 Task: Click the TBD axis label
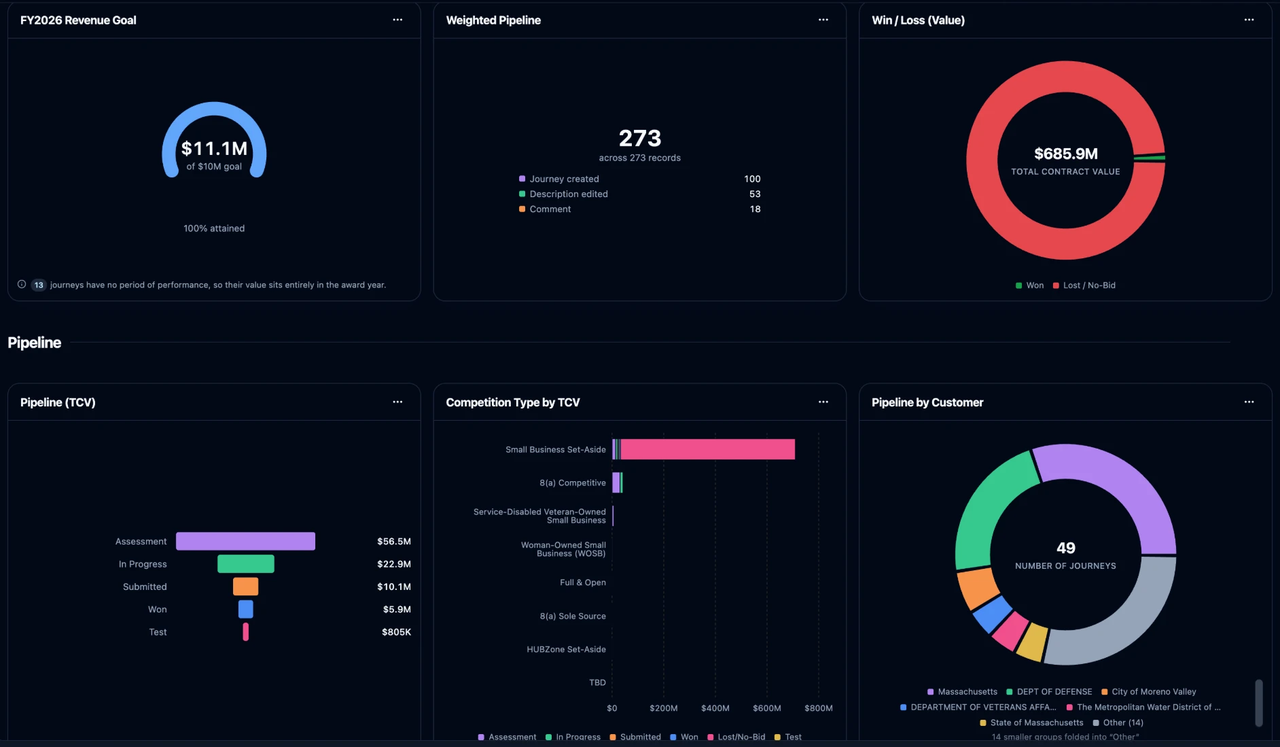(597, 682)
